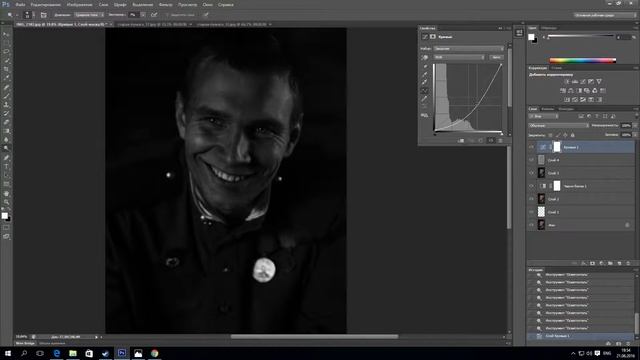640x360 pixels.
Task: Choose draw-curve pencil mode in Curves
Action: (x=425, y=99)
